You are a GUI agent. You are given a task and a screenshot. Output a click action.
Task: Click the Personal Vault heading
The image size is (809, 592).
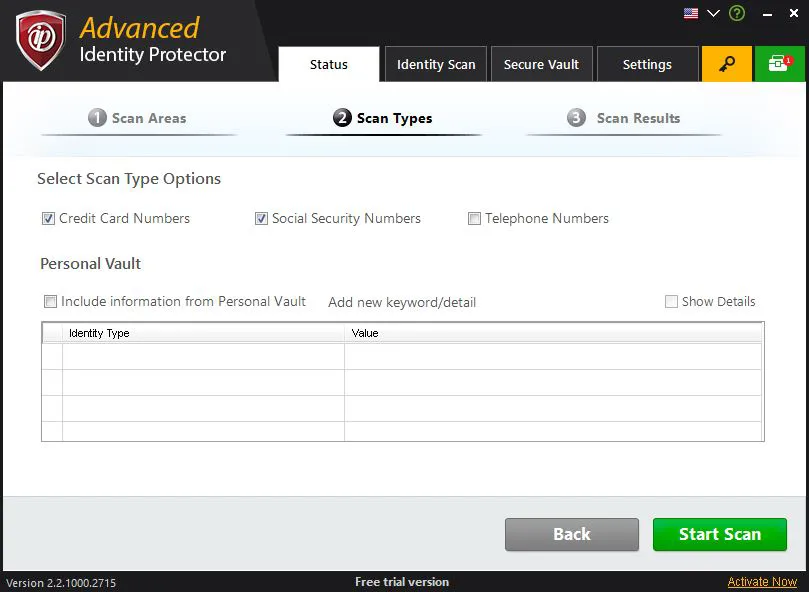(x=90, y=264)
